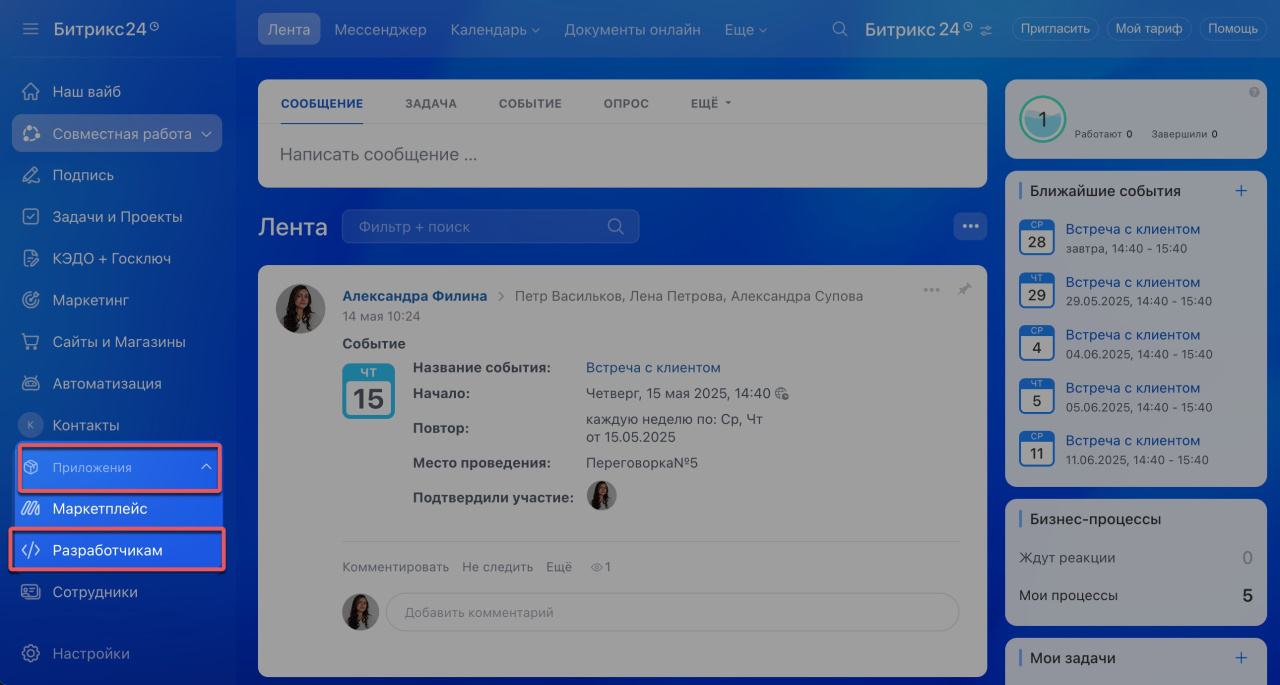Click the plus icon next to Ближайшие события
1280x685 pixels.
(x=1241, y=191)
